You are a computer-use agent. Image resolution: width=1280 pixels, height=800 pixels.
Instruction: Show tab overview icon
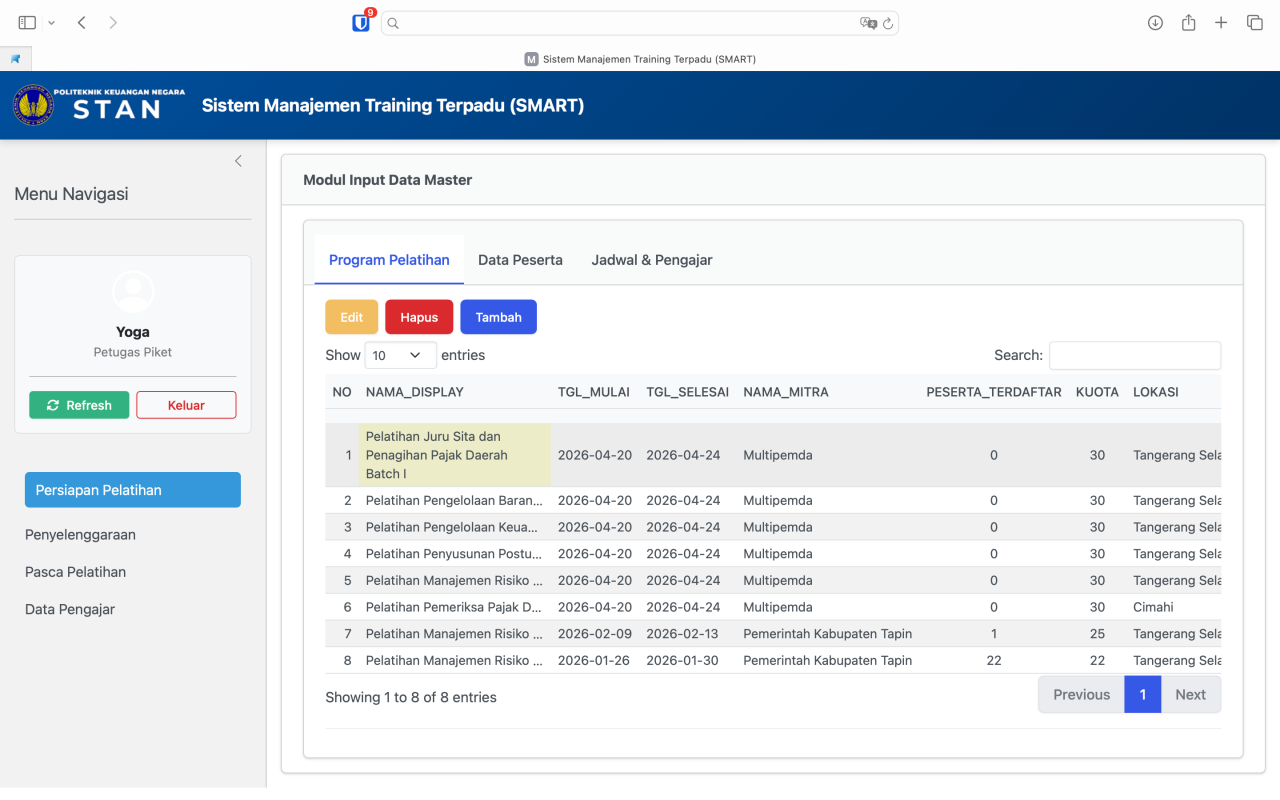coord(1254,22)
